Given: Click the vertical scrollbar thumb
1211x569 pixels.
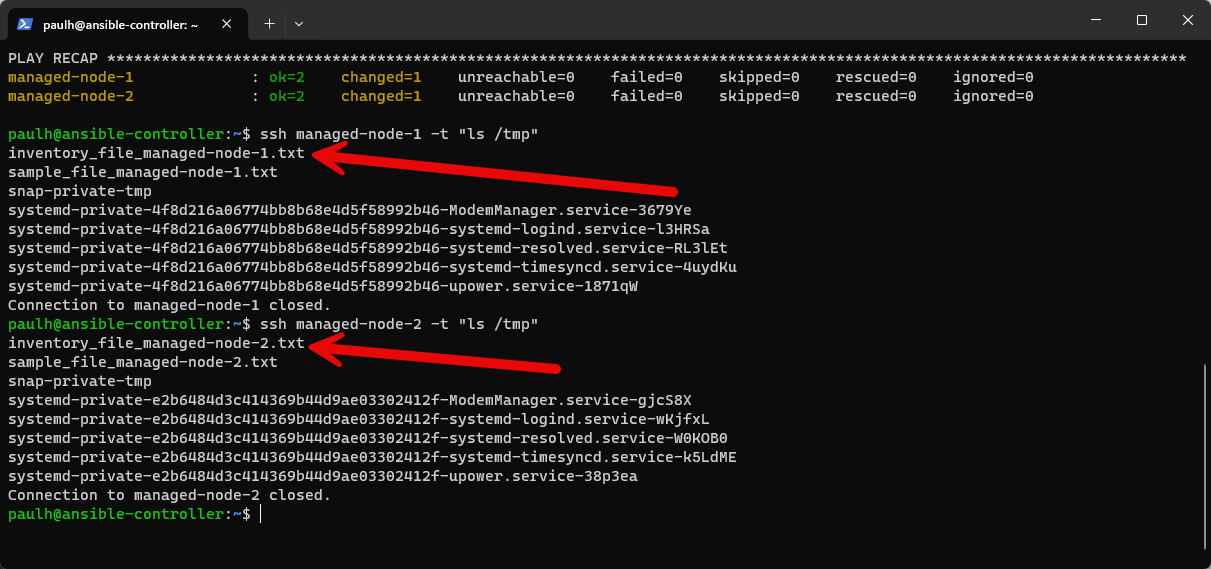Looking at the screenshot, I should 1205,457.
